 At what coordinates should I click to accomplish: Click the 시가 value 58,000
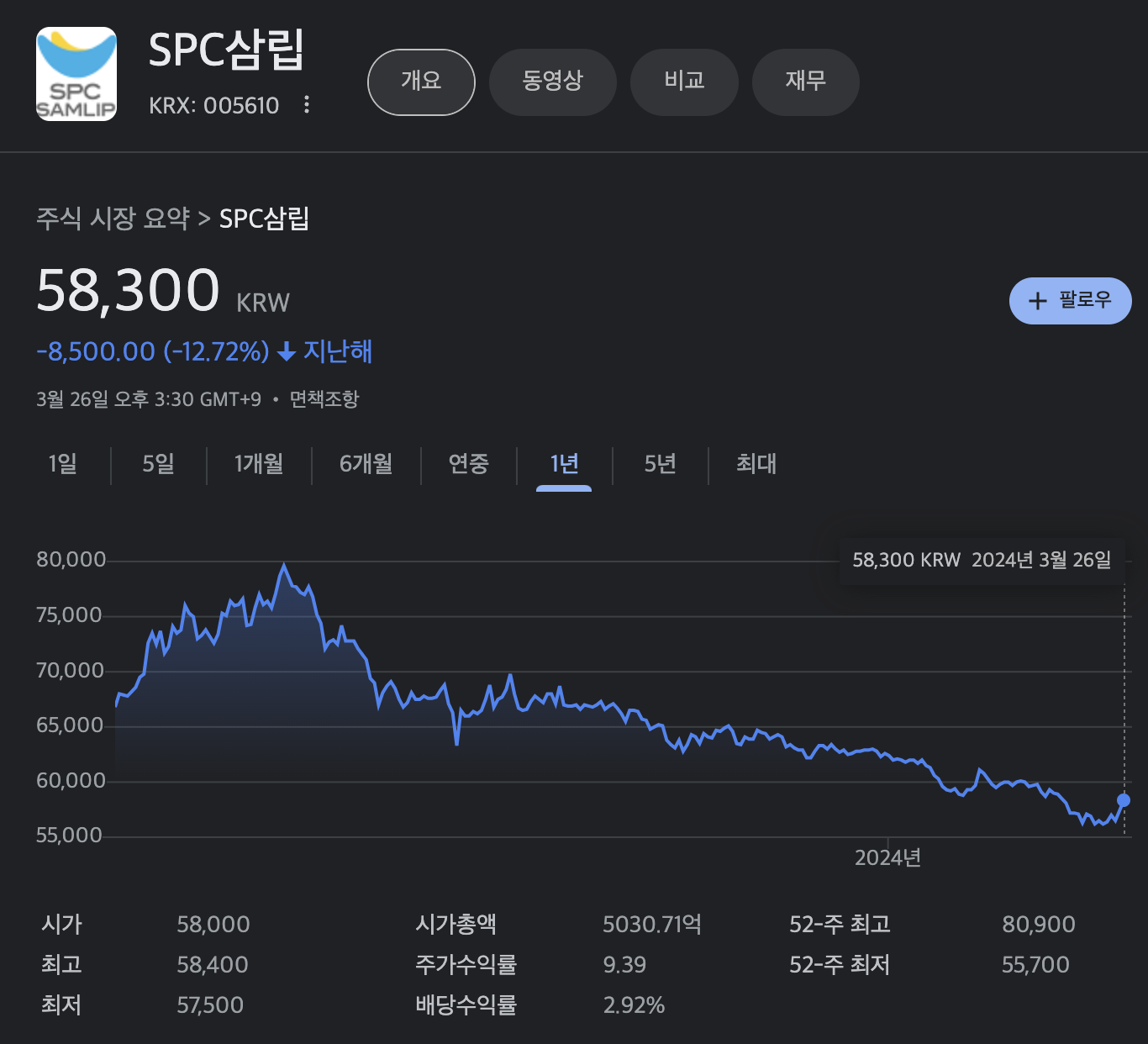213,925
